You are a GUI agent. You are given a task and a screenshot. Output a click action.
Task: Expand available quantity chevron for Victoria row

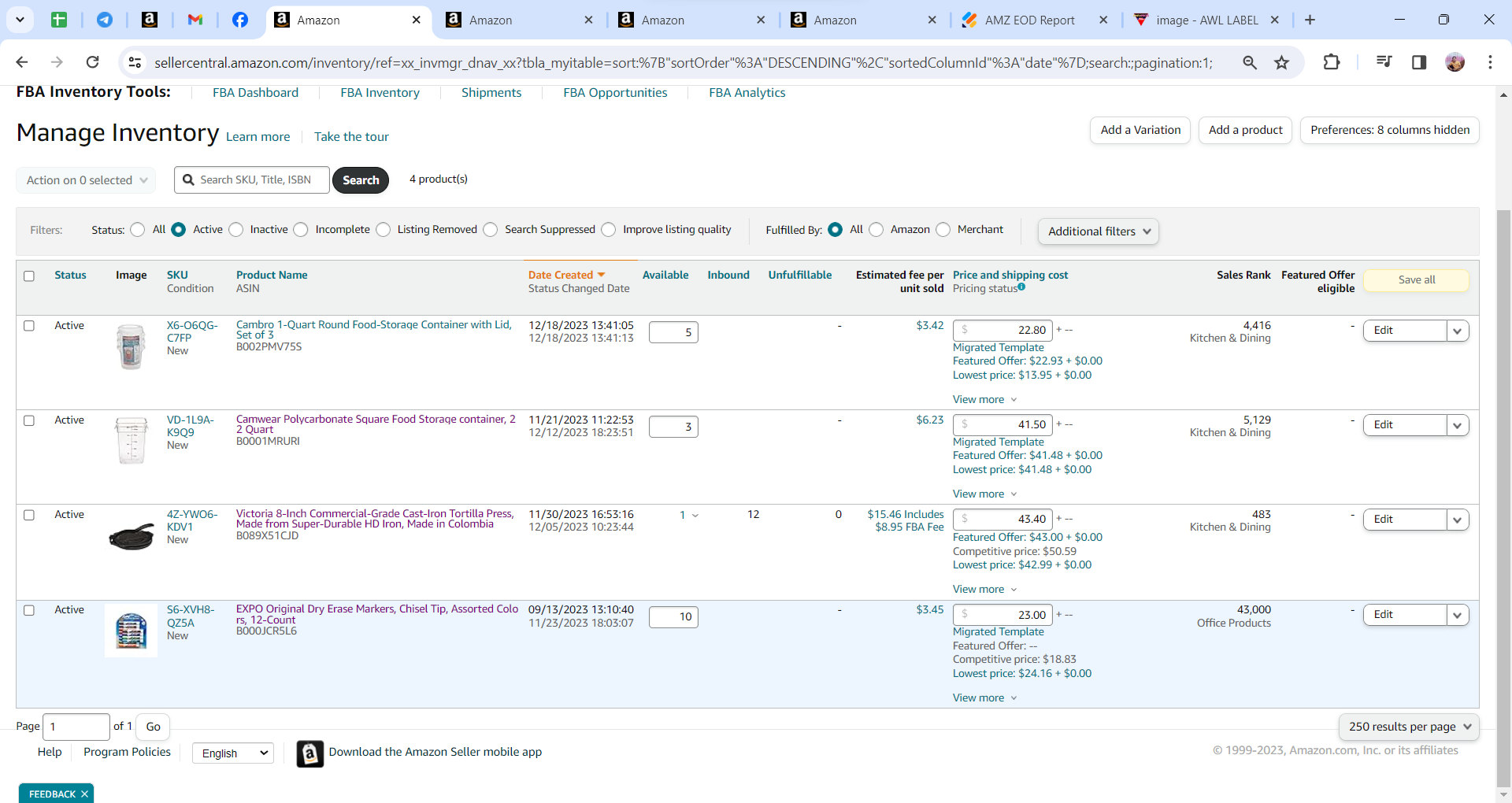point(695,516)
